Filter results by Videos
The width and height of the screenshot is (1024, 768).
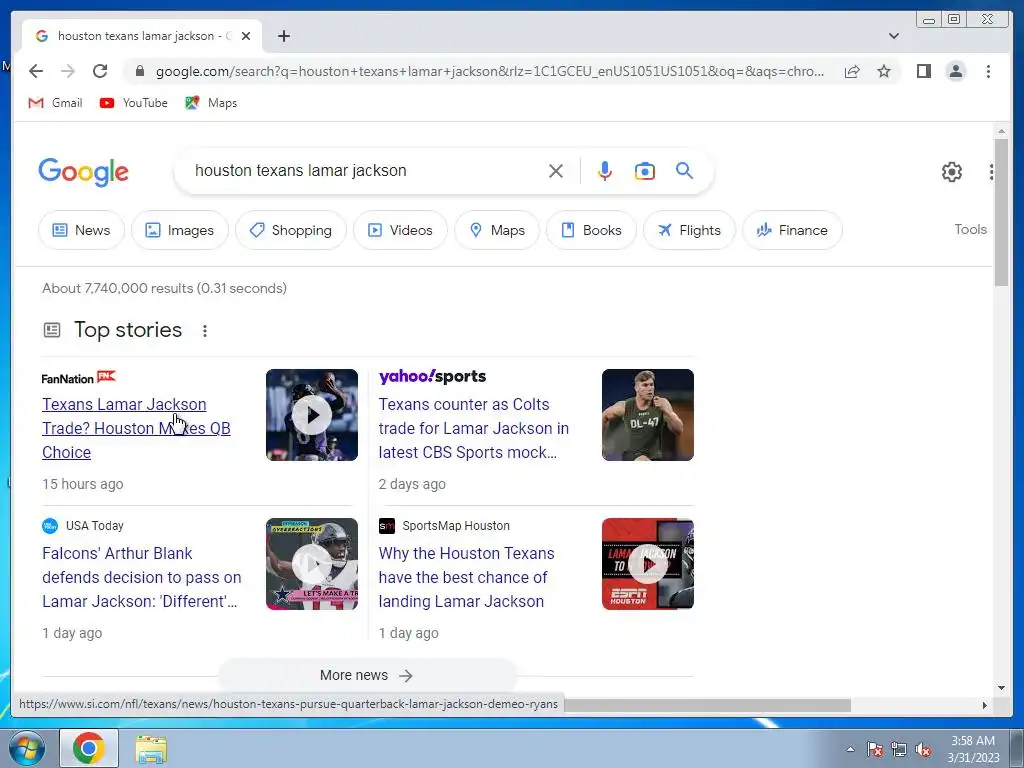click(x=400, y=230)
